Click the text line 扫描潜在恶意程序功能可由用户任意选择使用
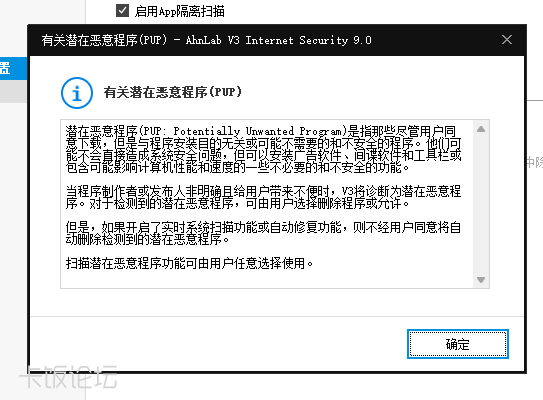 pos(189,263)
